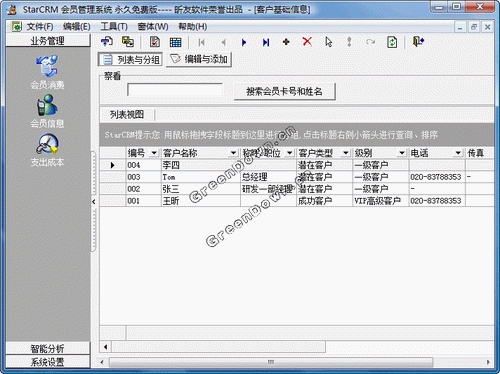This screenshot has height=374, width=500.
Task: Go to previous record arrow
Action: (223, 42)
